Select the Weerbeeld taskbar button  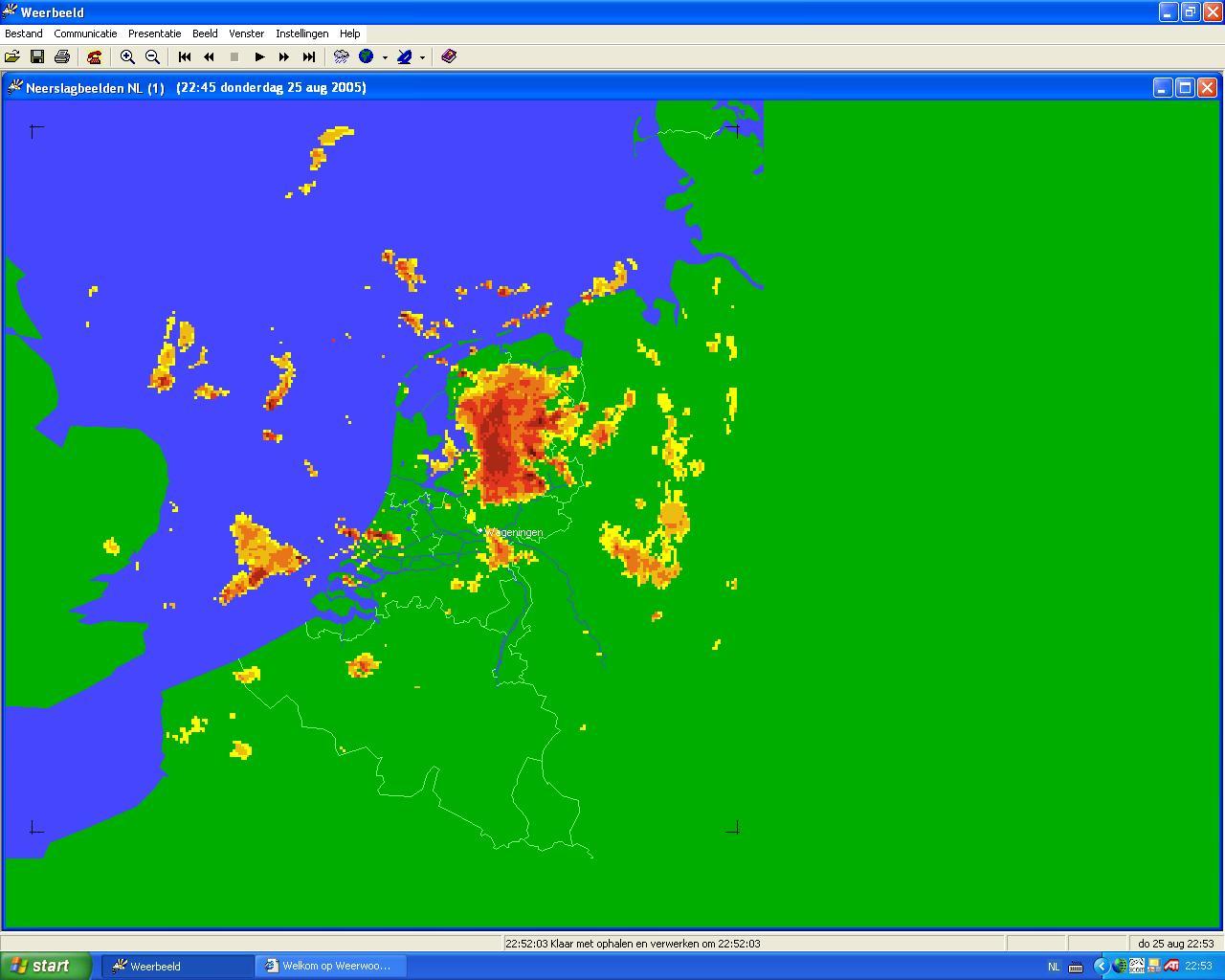point(177,966)
